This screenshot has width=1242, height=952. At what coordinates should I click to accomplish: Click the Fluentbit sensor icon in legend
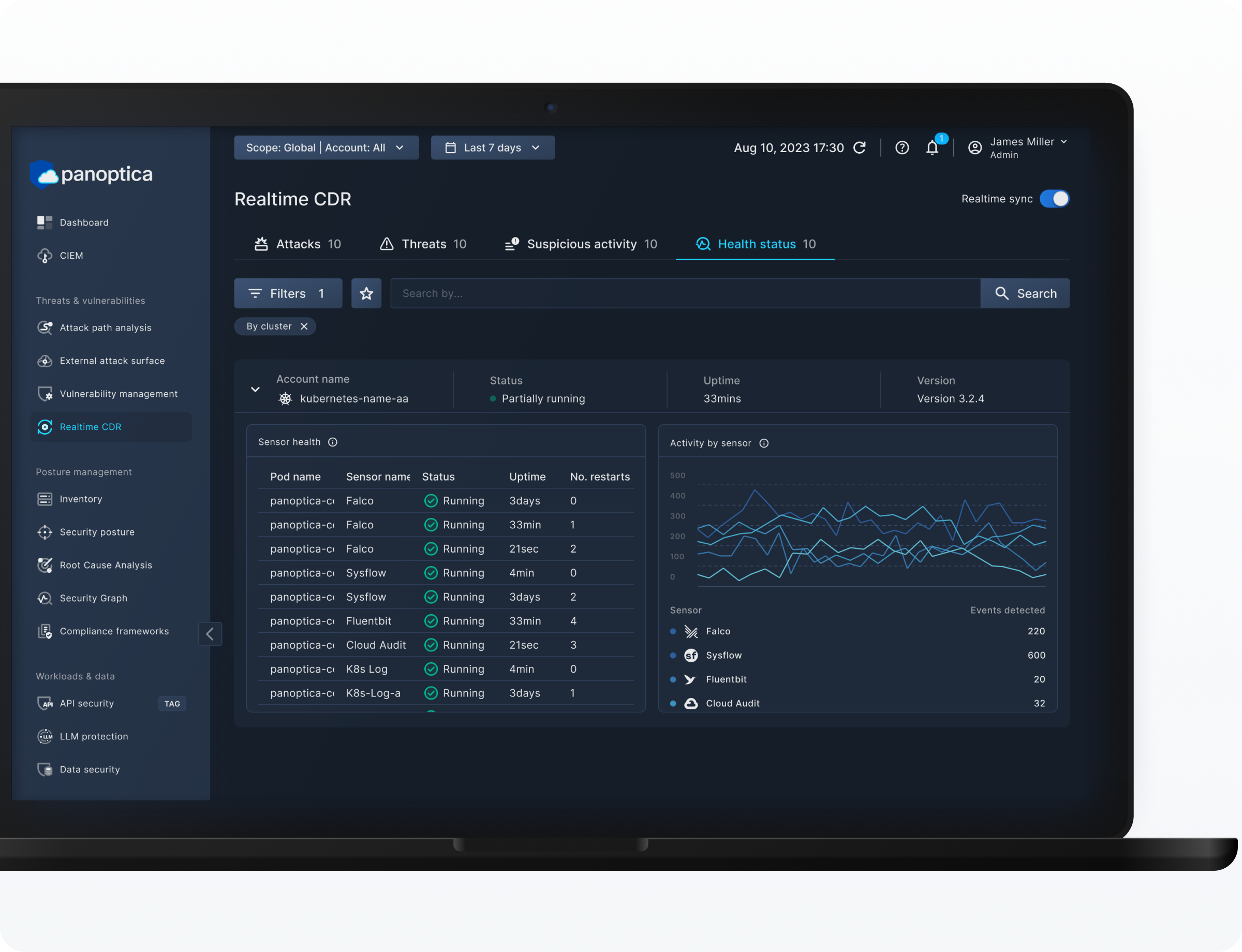click(x=690, y=679)
